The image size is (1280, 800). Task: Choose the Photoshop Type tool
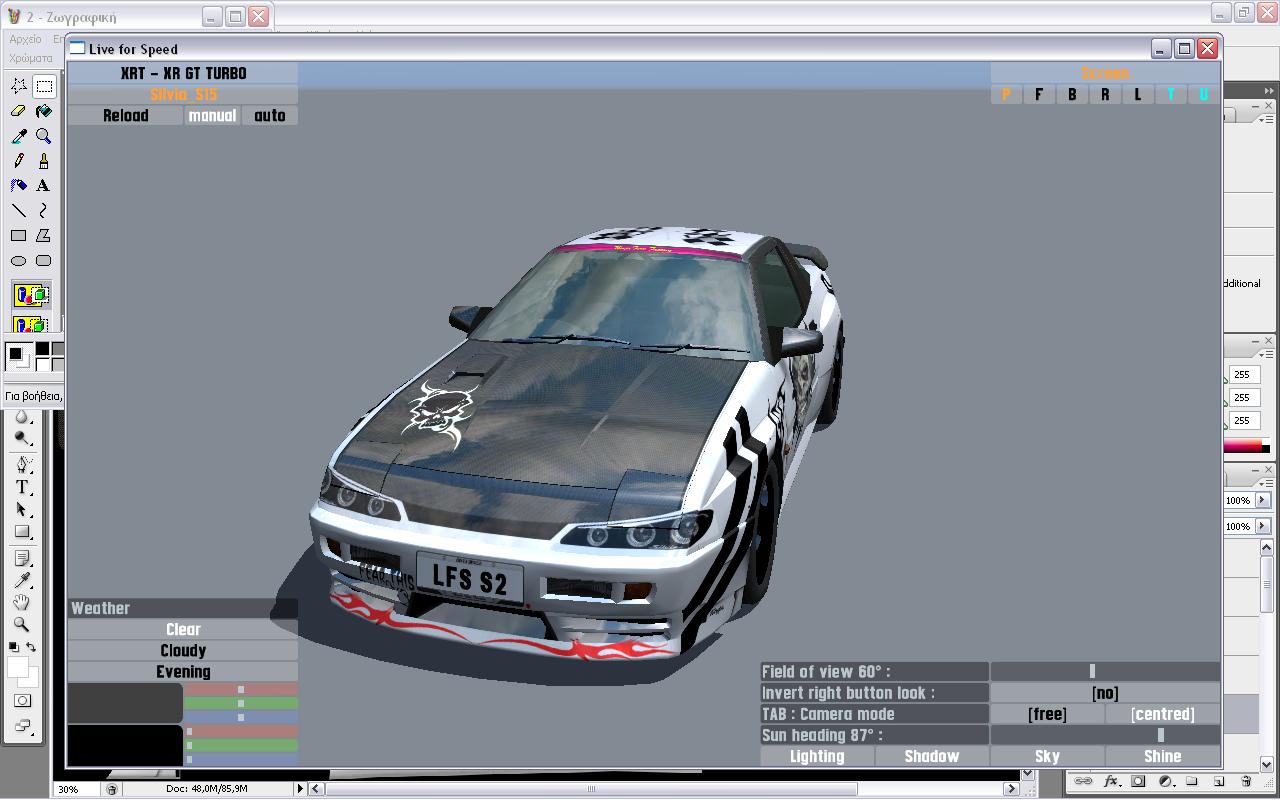(x=22, y=488)
